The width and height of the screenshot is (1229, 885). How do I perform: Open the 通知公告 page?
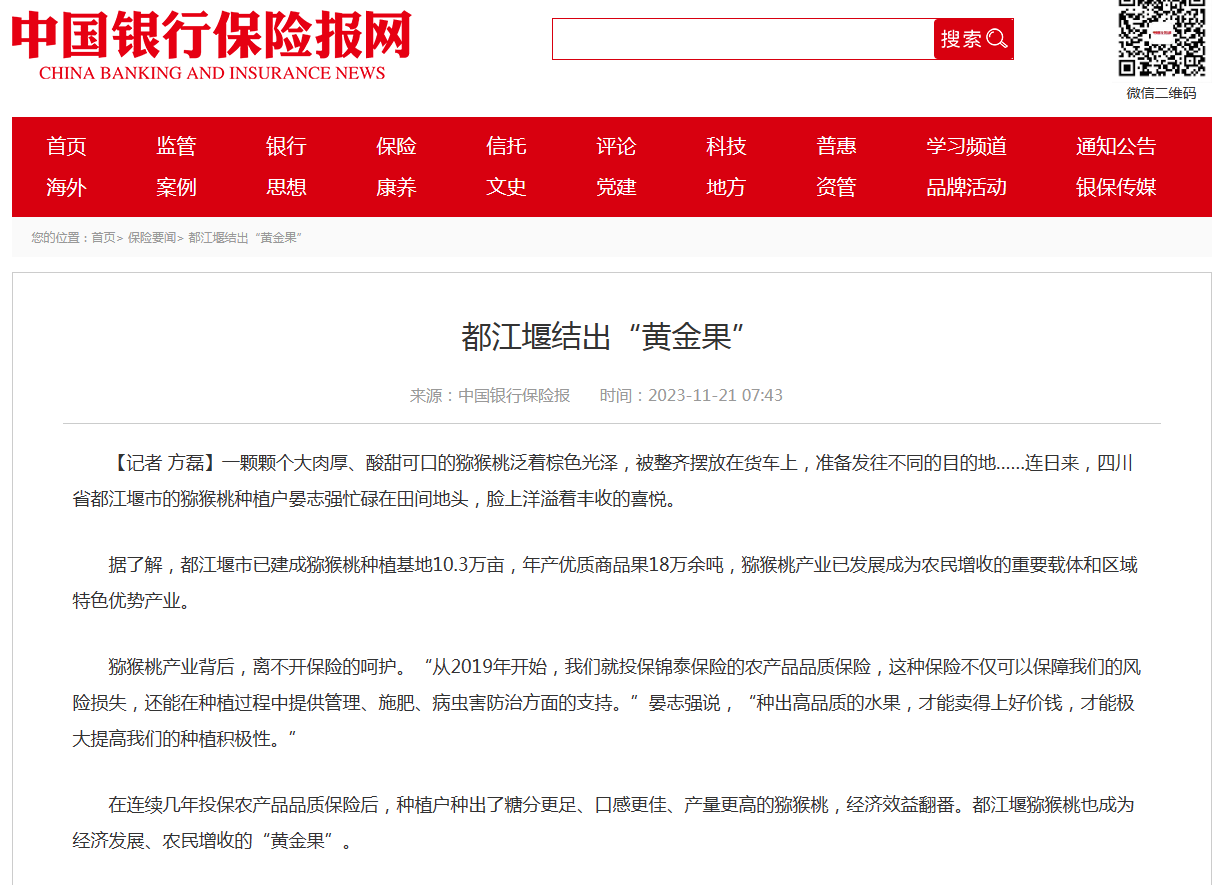pyautogui.click(x=1116, y=146)
